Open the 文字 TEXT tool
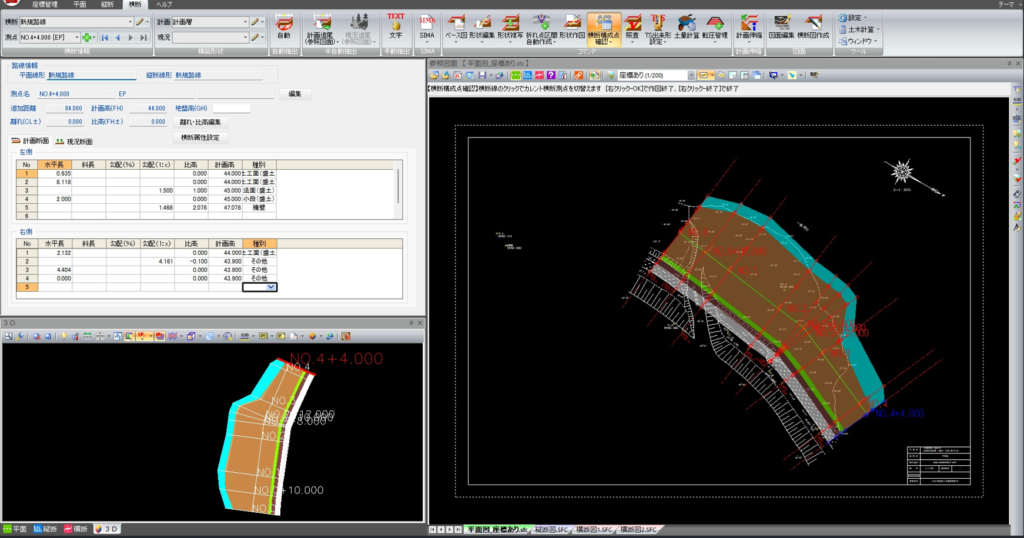This screenshot has width=1024, height=538. pyautogui.click(x=395, y=26)
